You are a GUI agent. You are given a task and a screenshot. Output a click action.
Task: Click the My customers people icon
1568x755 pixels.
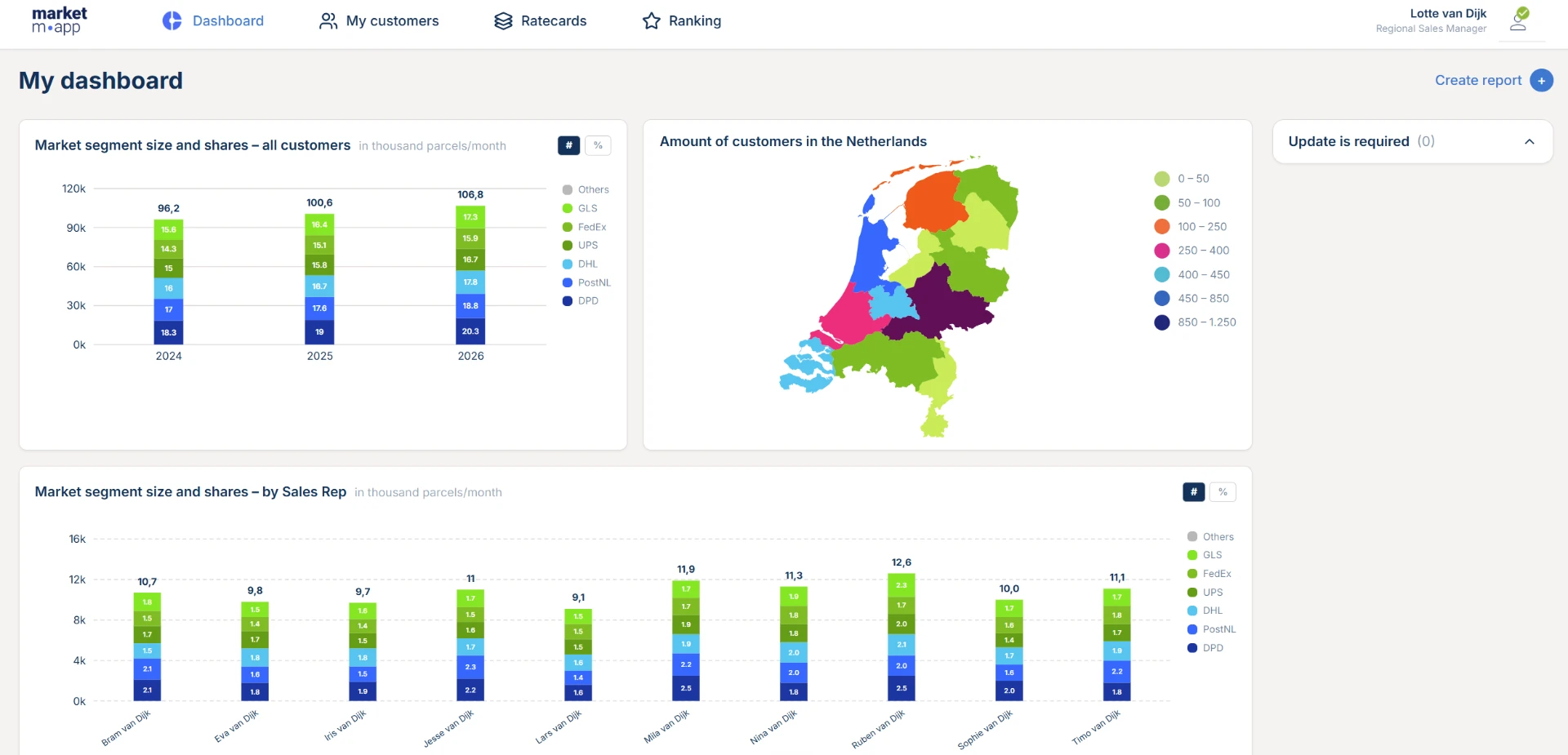coord(328,20)
